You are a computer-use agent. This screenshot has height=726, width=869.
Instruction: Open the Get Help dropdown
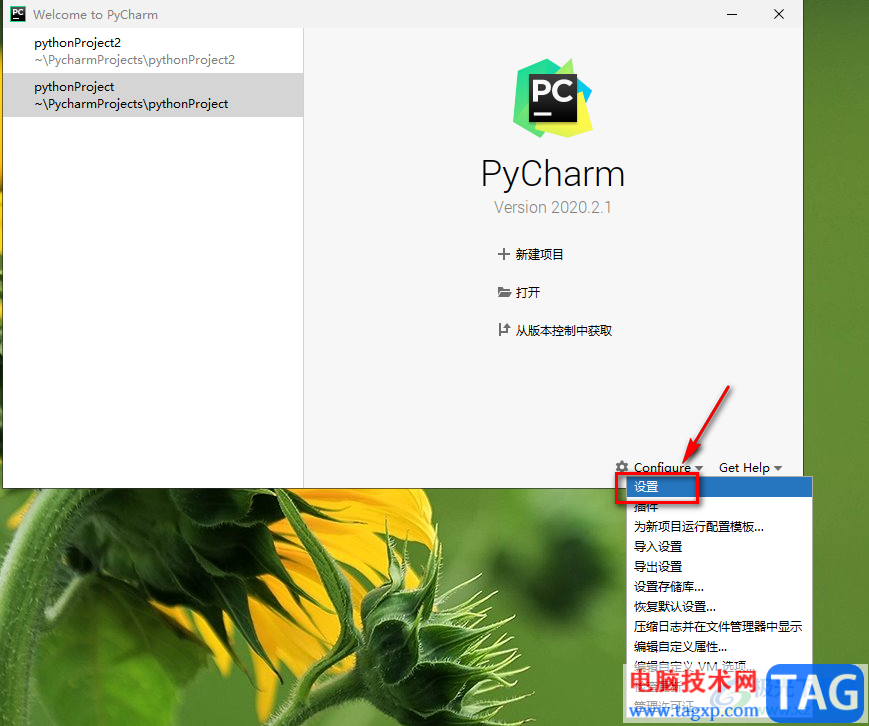[x=750, y=468]
